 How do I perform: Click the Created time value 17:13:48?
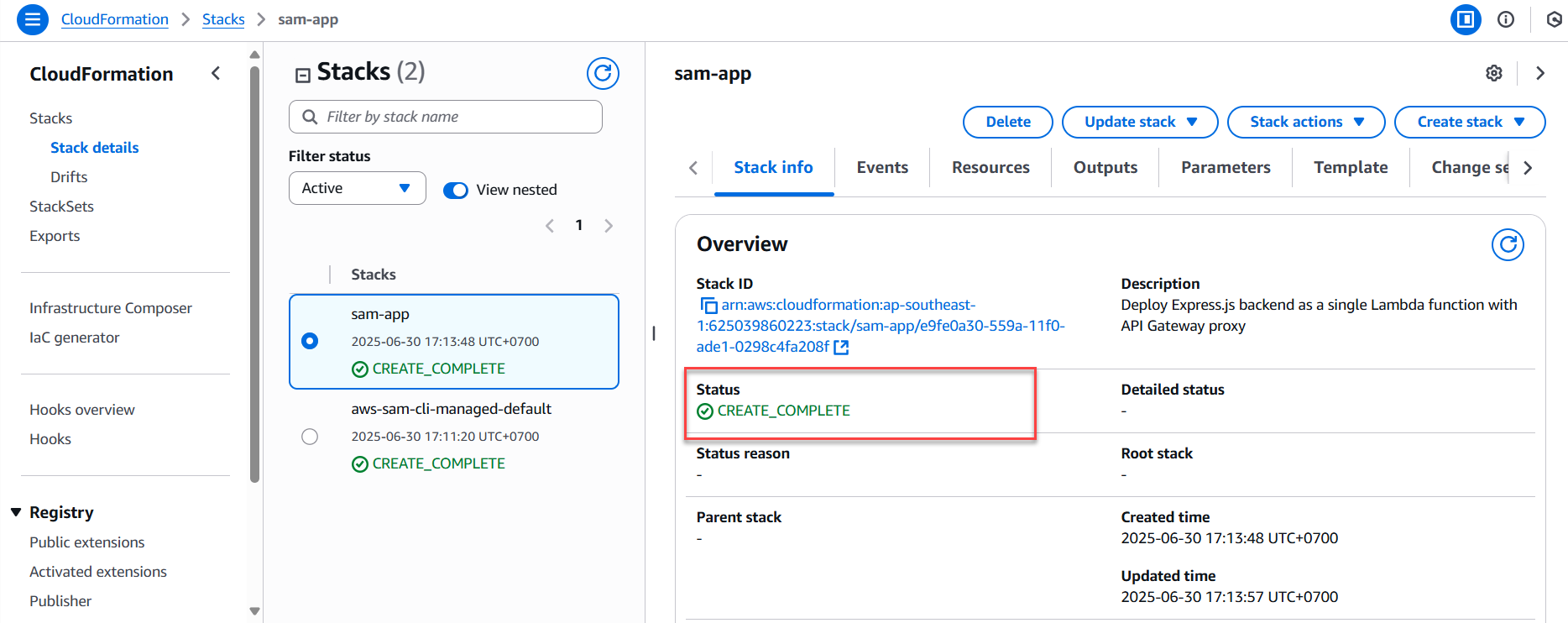(x=1230, y=538)
